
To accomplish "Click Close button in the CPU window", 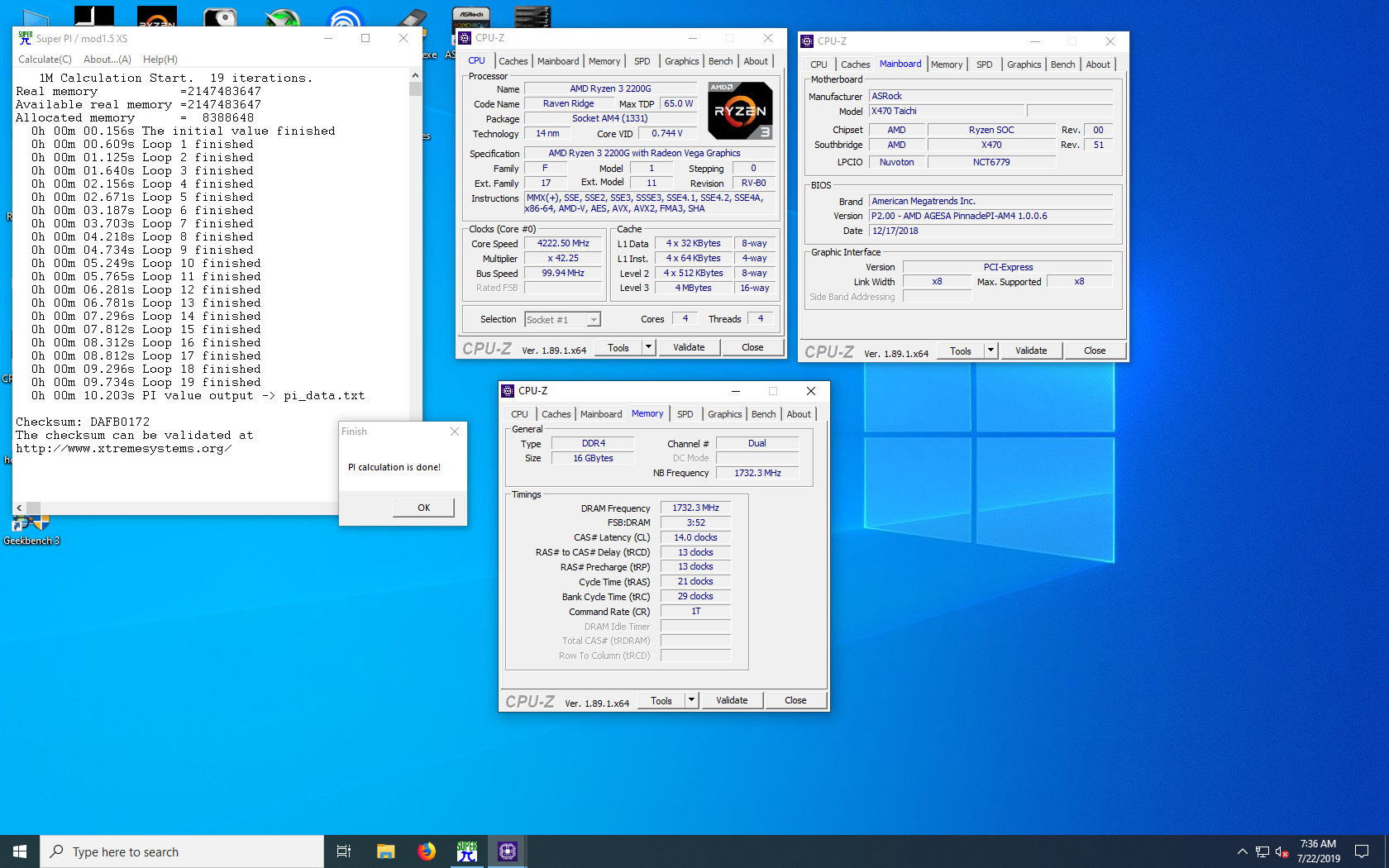I will (752, 348).
